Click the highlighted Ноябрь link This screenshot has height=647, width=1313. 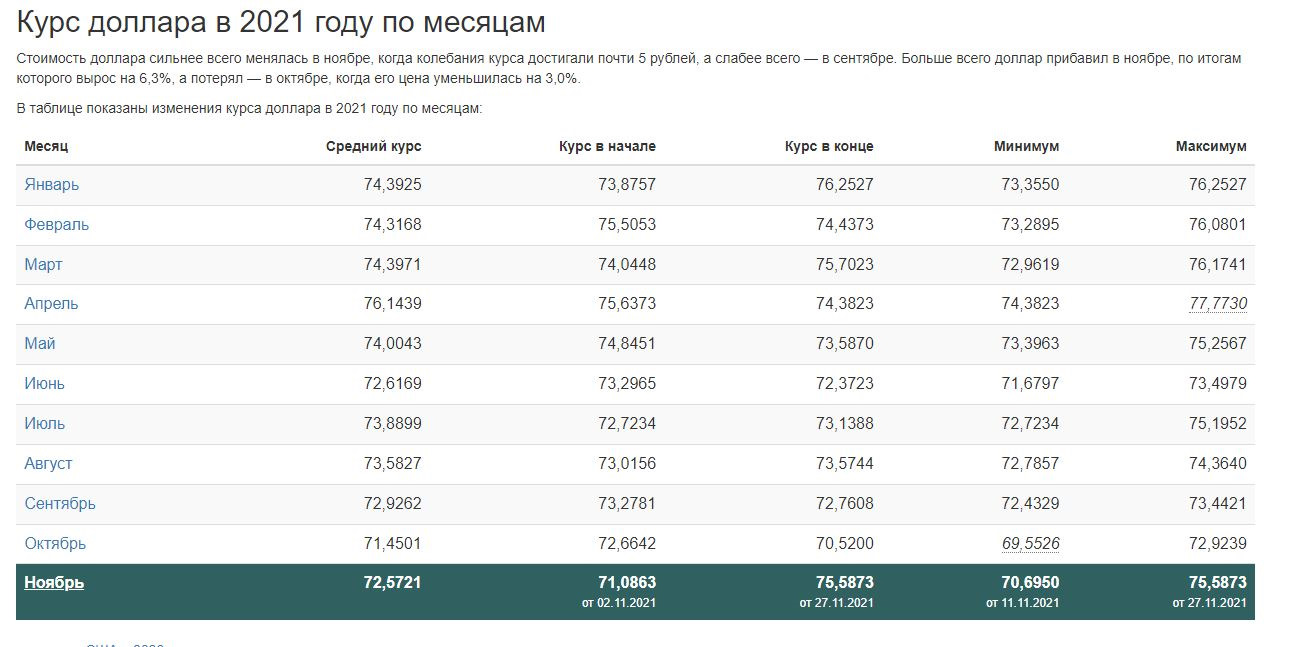pos(54,583)
